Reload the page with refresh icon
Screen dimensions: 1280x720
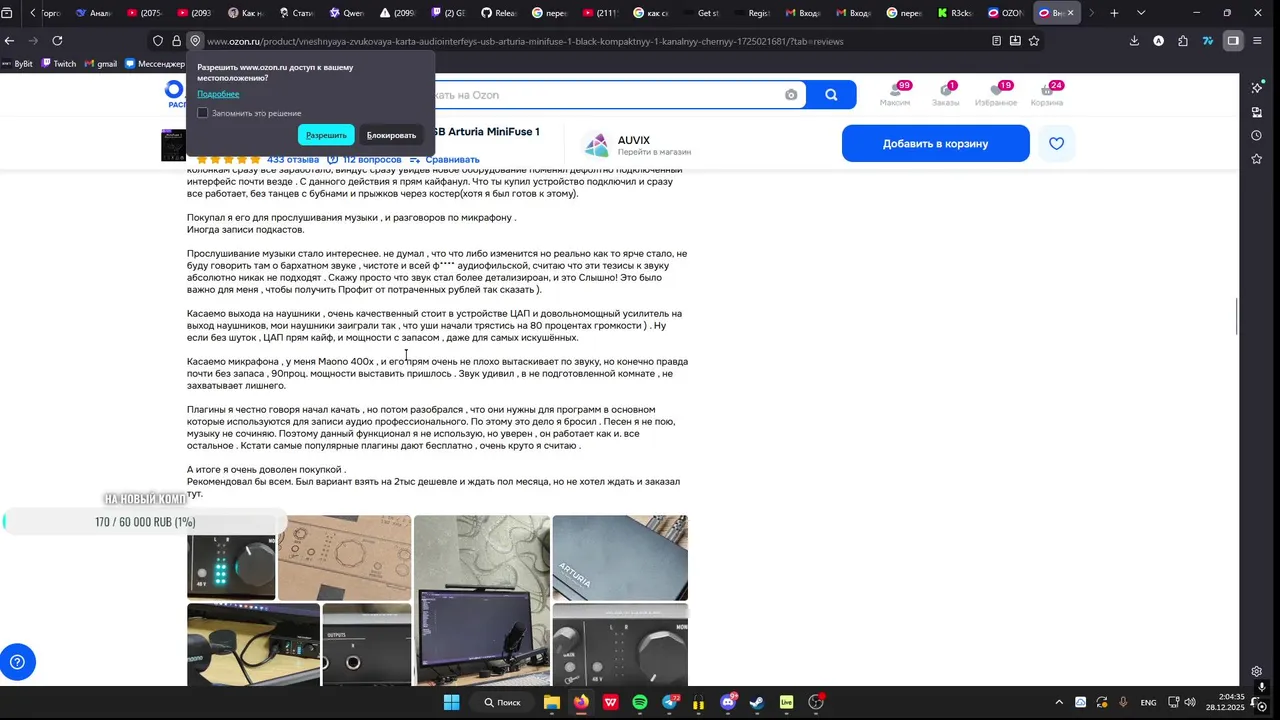click(57, 41)
